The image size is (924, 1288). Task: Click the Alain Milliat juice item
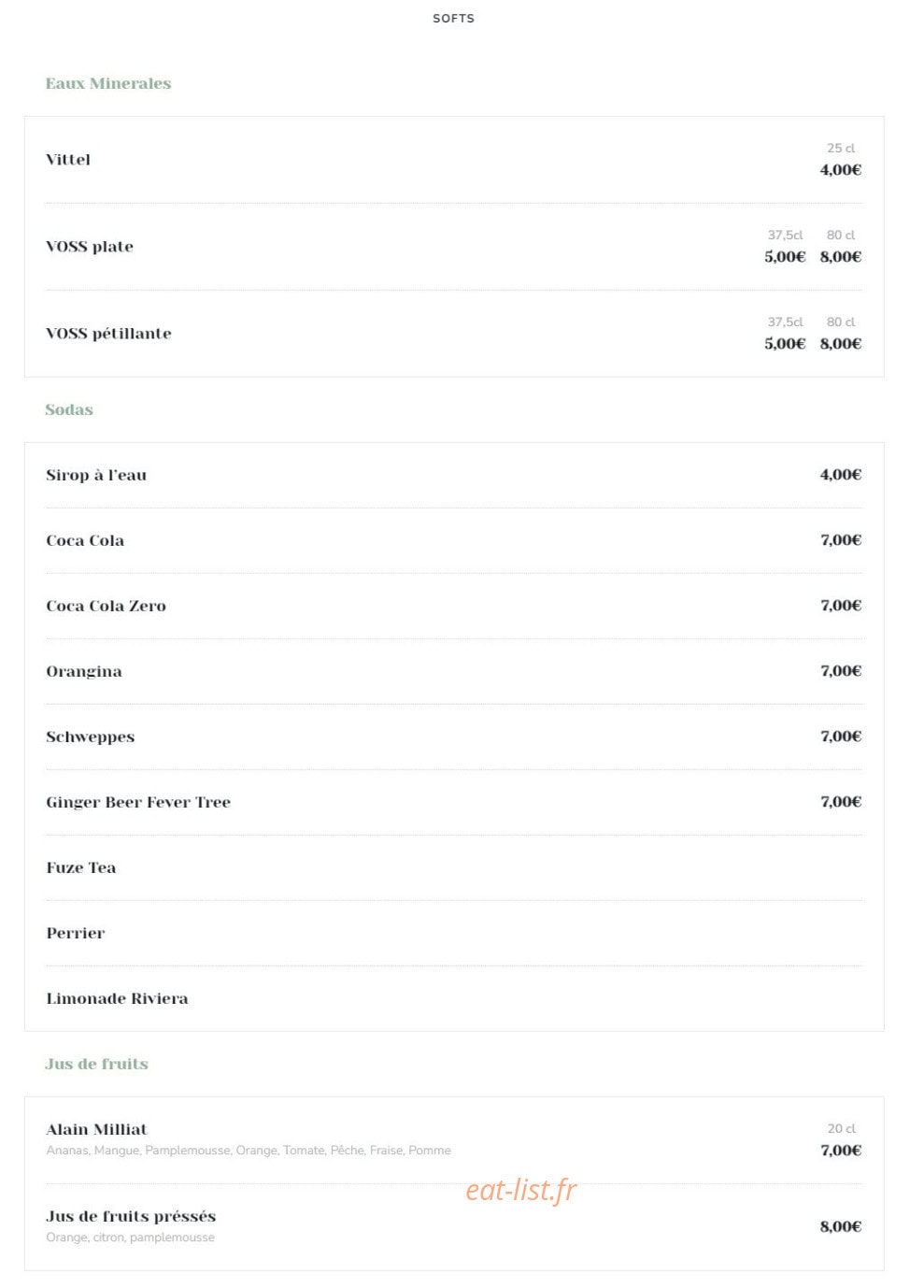pos(96,1129)
